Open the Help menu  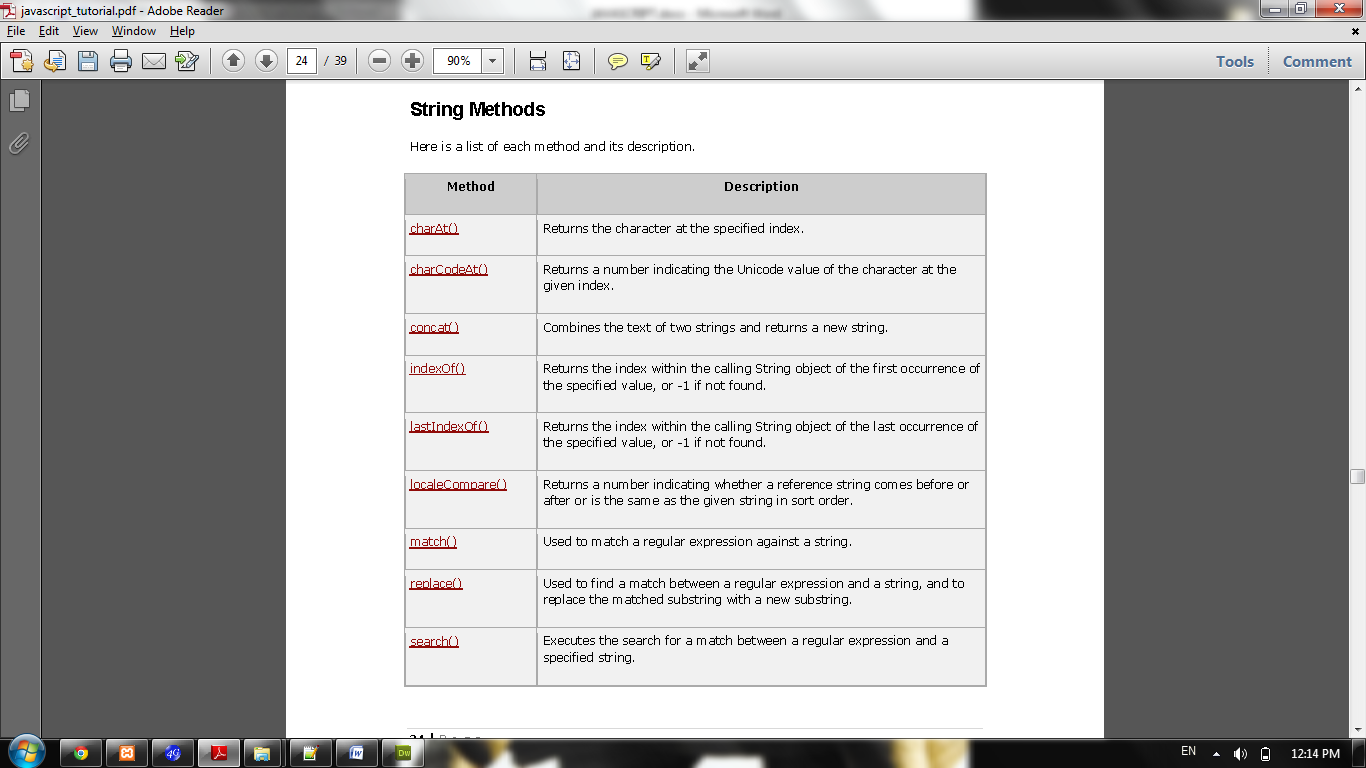[182, 31]
